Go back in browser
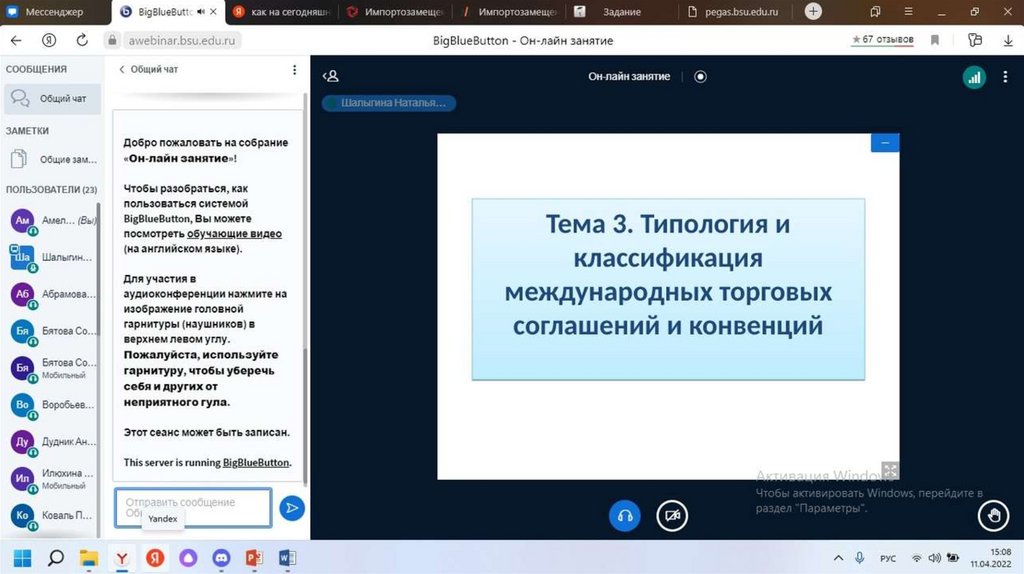 (16, 40)
